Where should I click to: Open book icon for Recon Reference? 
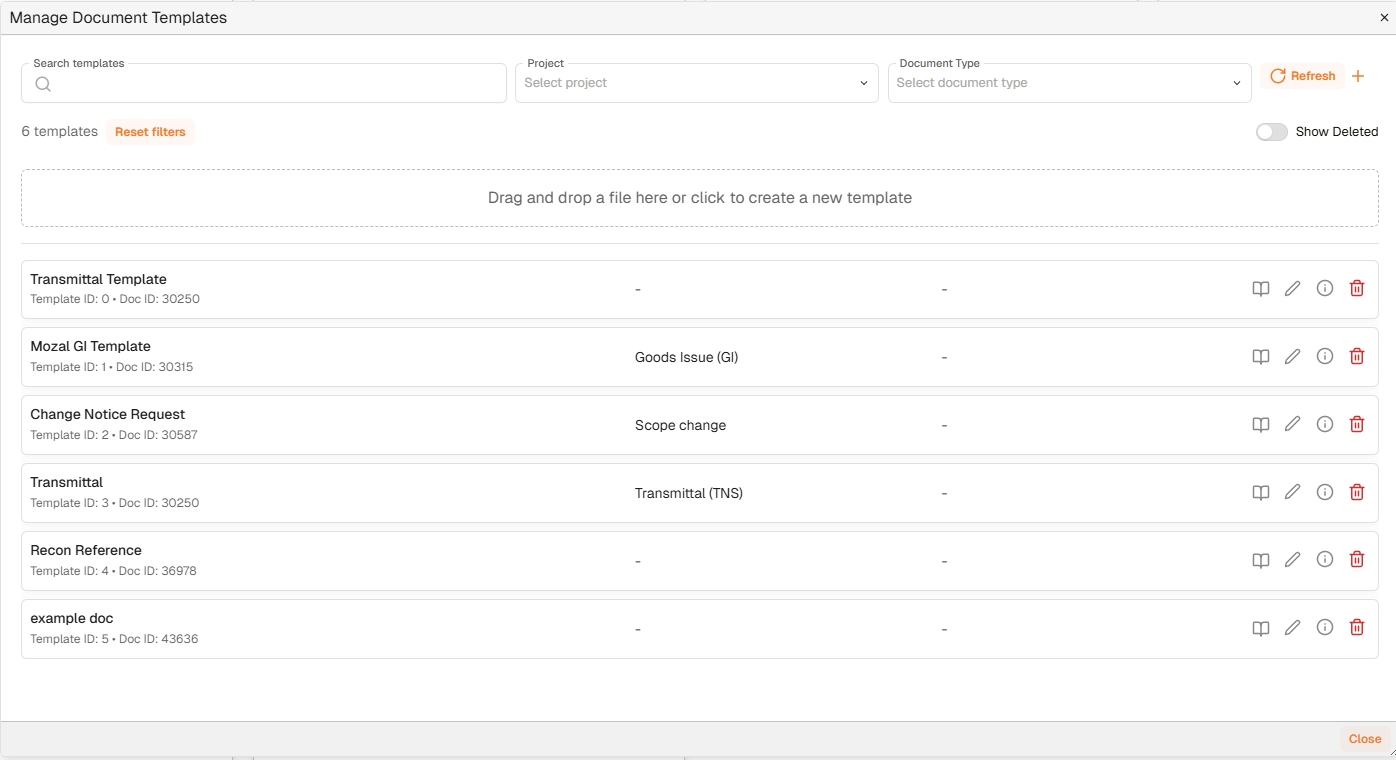click(1261, 561)
